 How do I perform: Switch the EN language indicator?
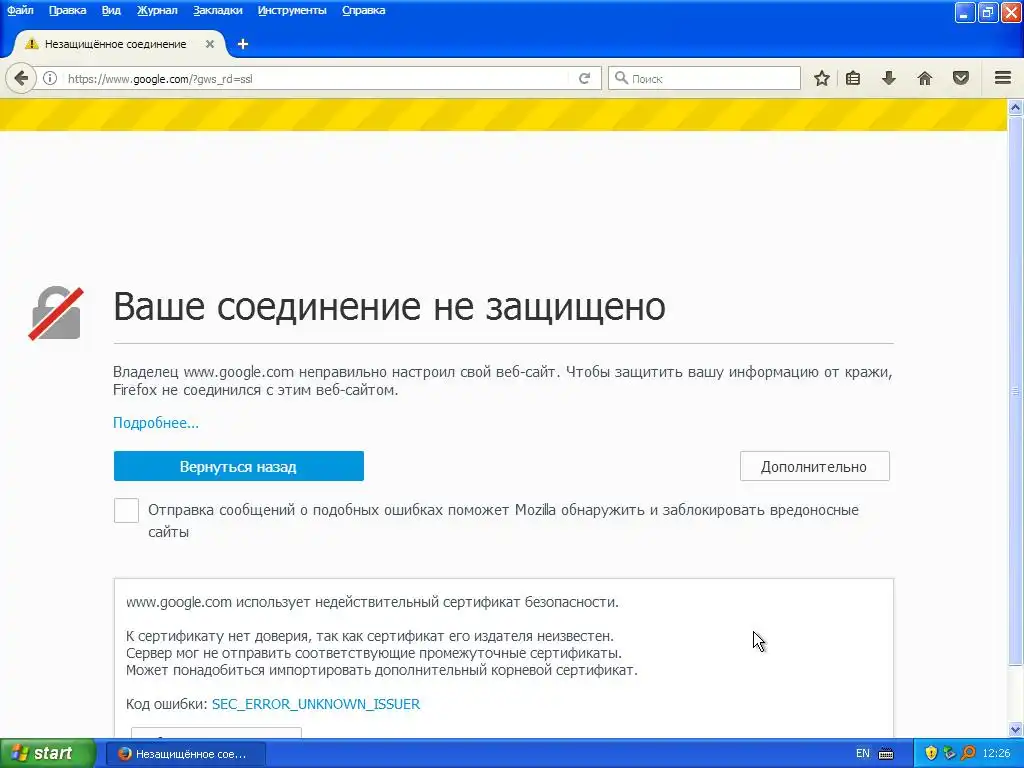863,754
